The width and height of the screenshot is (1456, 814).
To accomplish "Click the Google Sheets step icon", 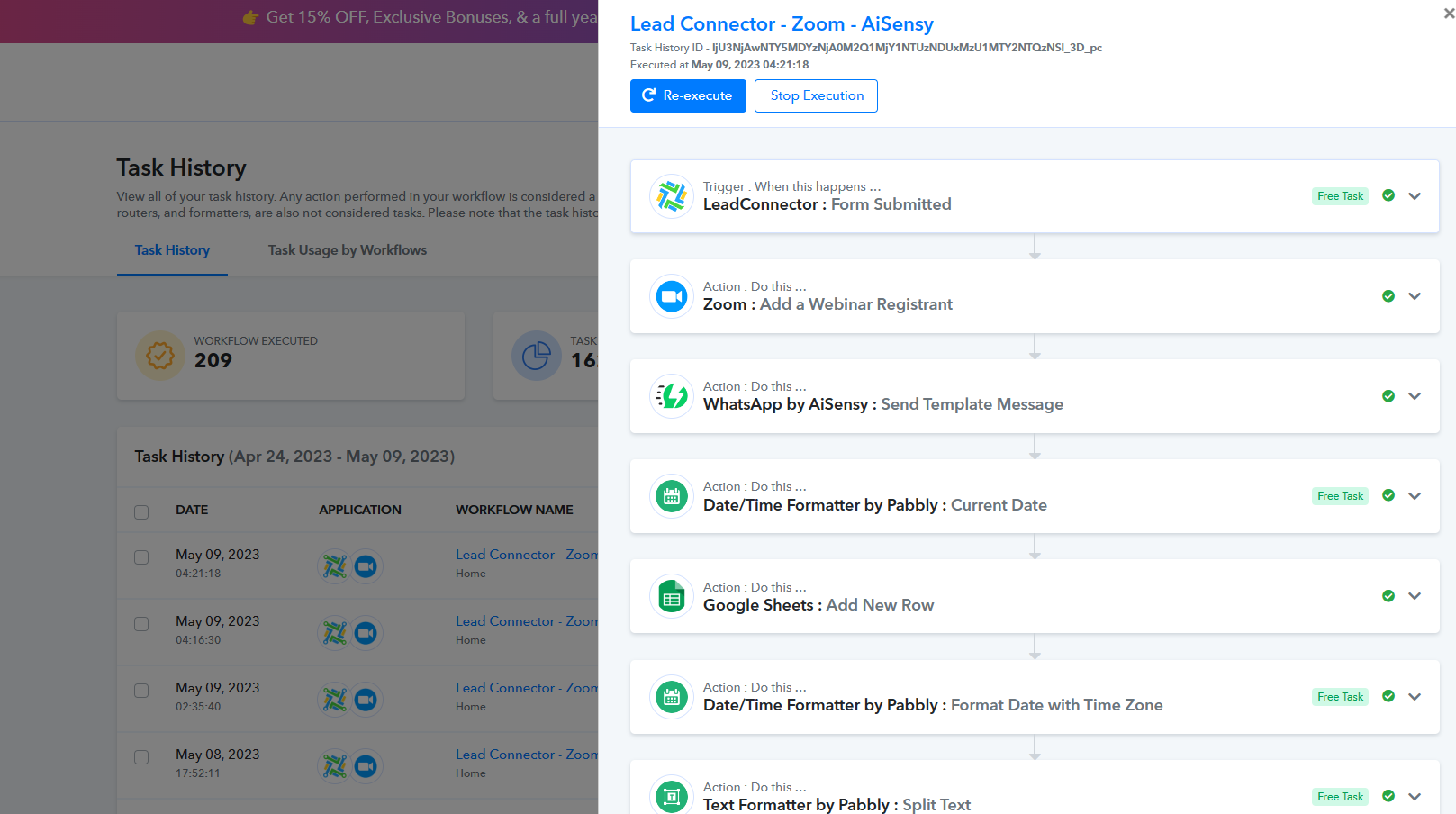I will [672, 596].
